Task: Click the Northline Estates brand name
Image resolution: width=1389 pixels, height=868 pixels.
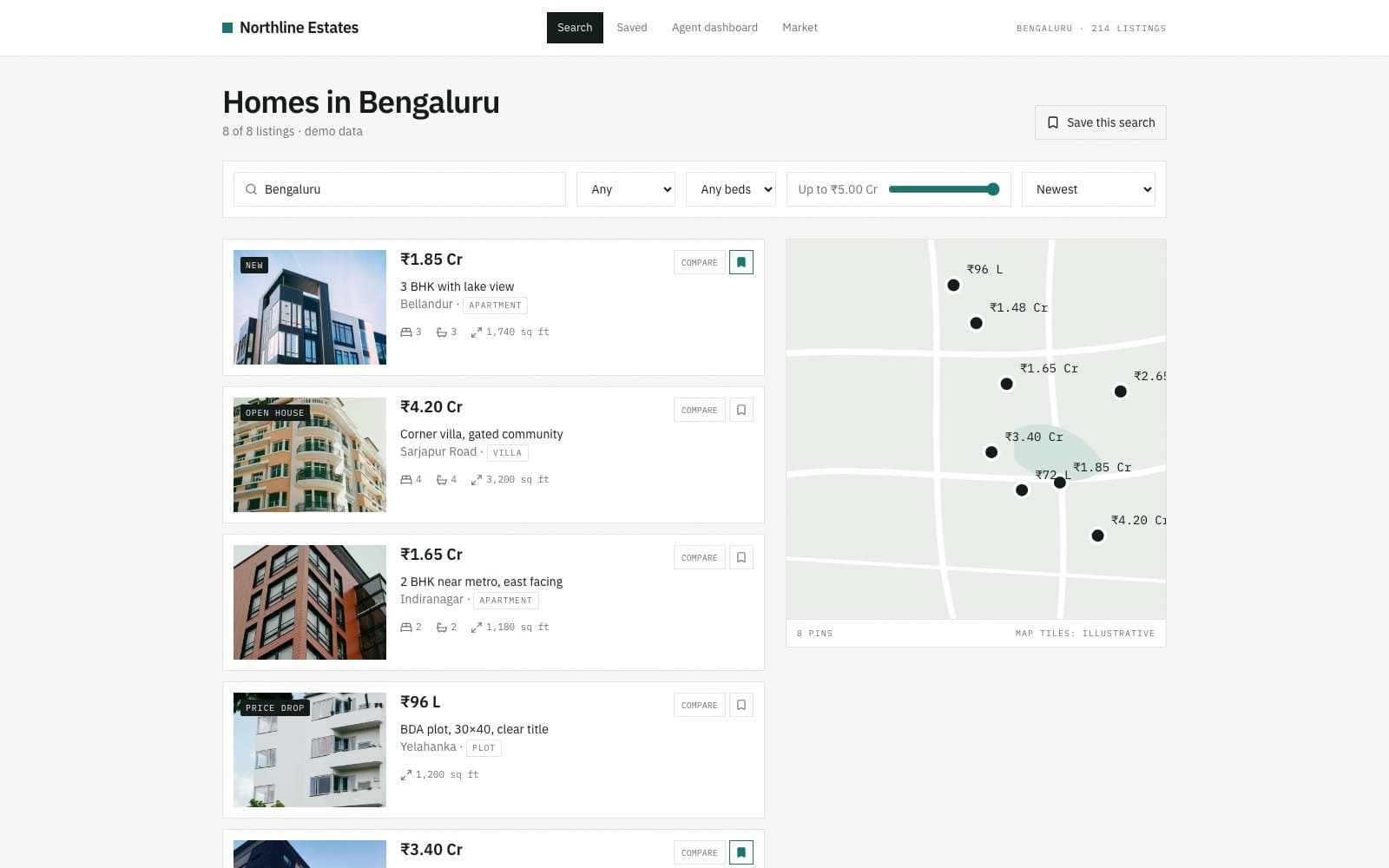Action: click(299, 28)
